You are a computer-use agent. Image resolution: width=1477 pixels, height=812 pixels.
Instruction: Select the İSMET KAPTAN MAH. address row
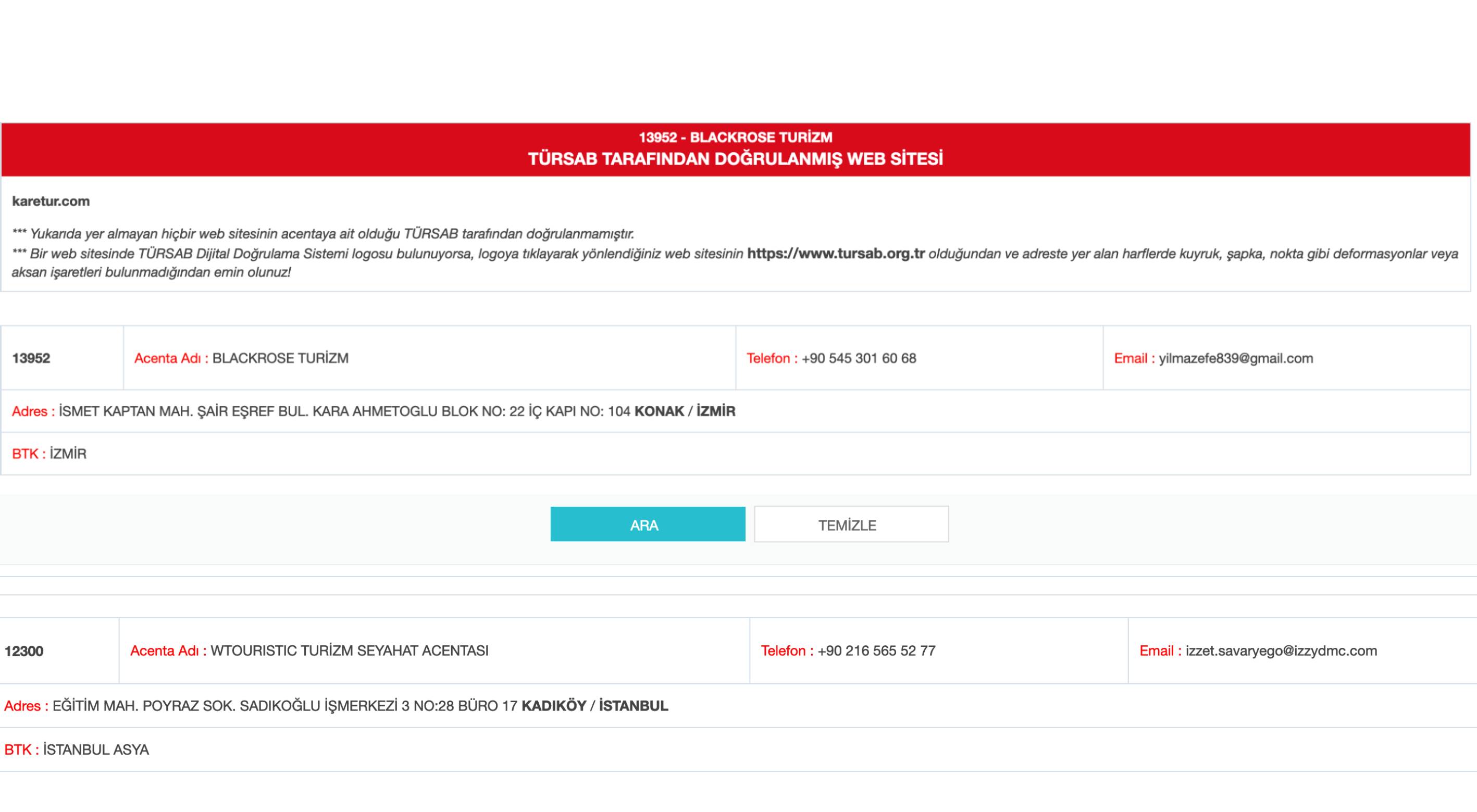[736, 411]
